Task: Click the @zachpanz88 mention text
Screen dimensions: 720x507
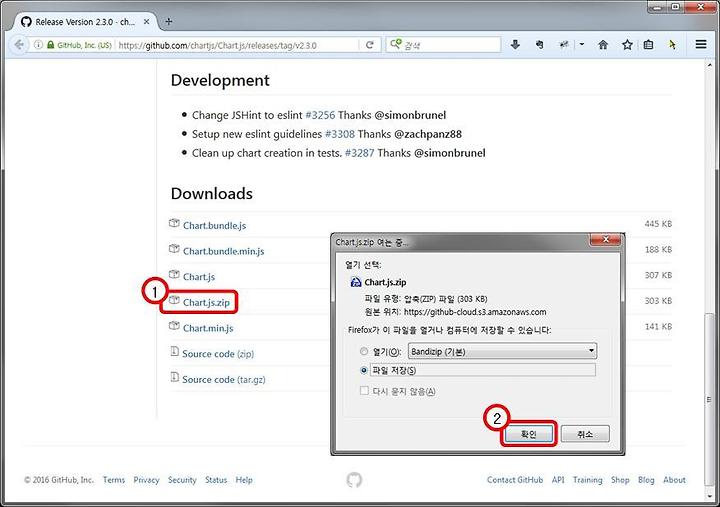Action: [x=428, y=134]
